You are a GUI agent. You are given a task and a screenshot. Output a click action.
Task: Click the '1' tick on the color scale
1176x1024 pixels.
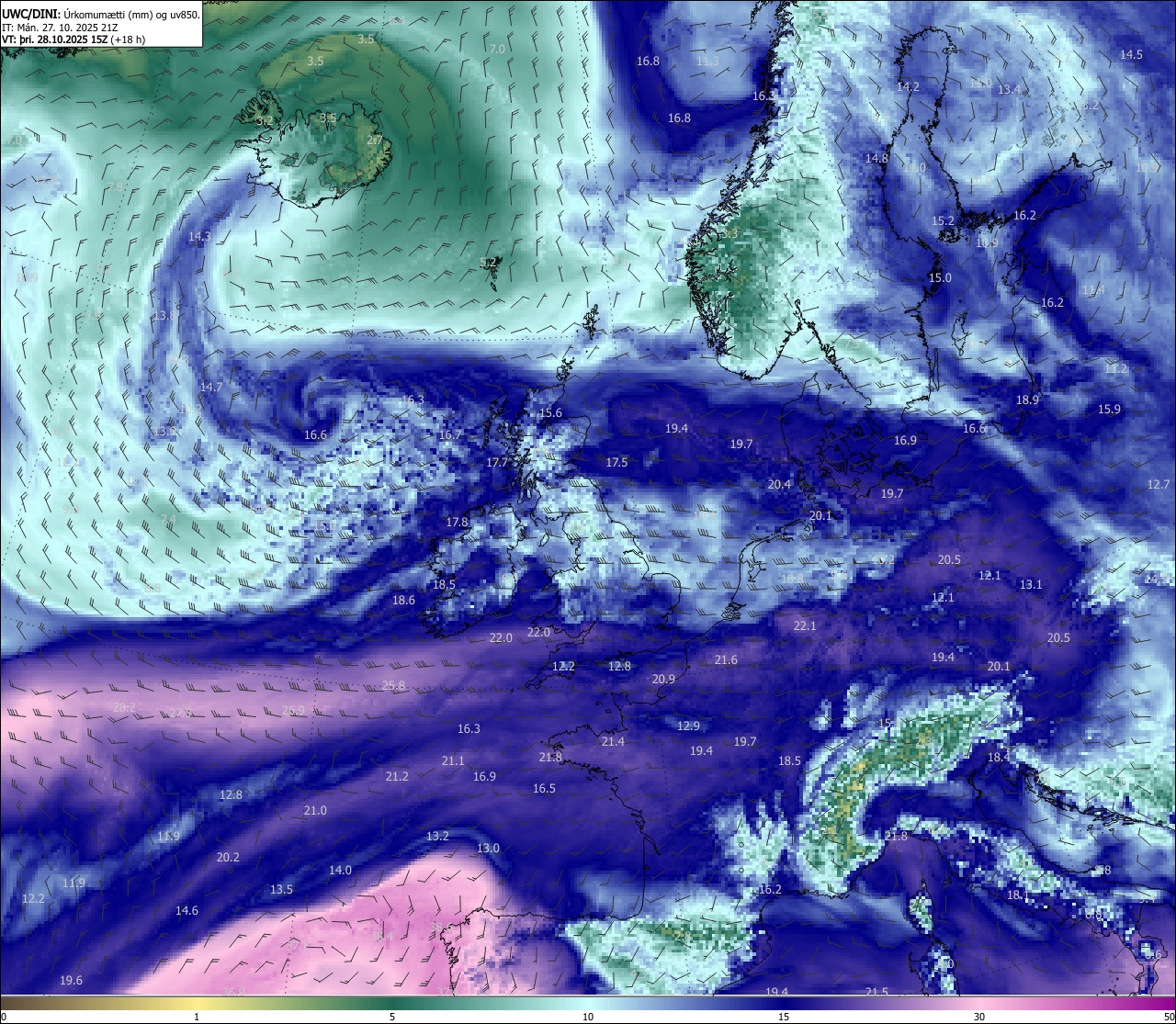[x=197, y=1016]
